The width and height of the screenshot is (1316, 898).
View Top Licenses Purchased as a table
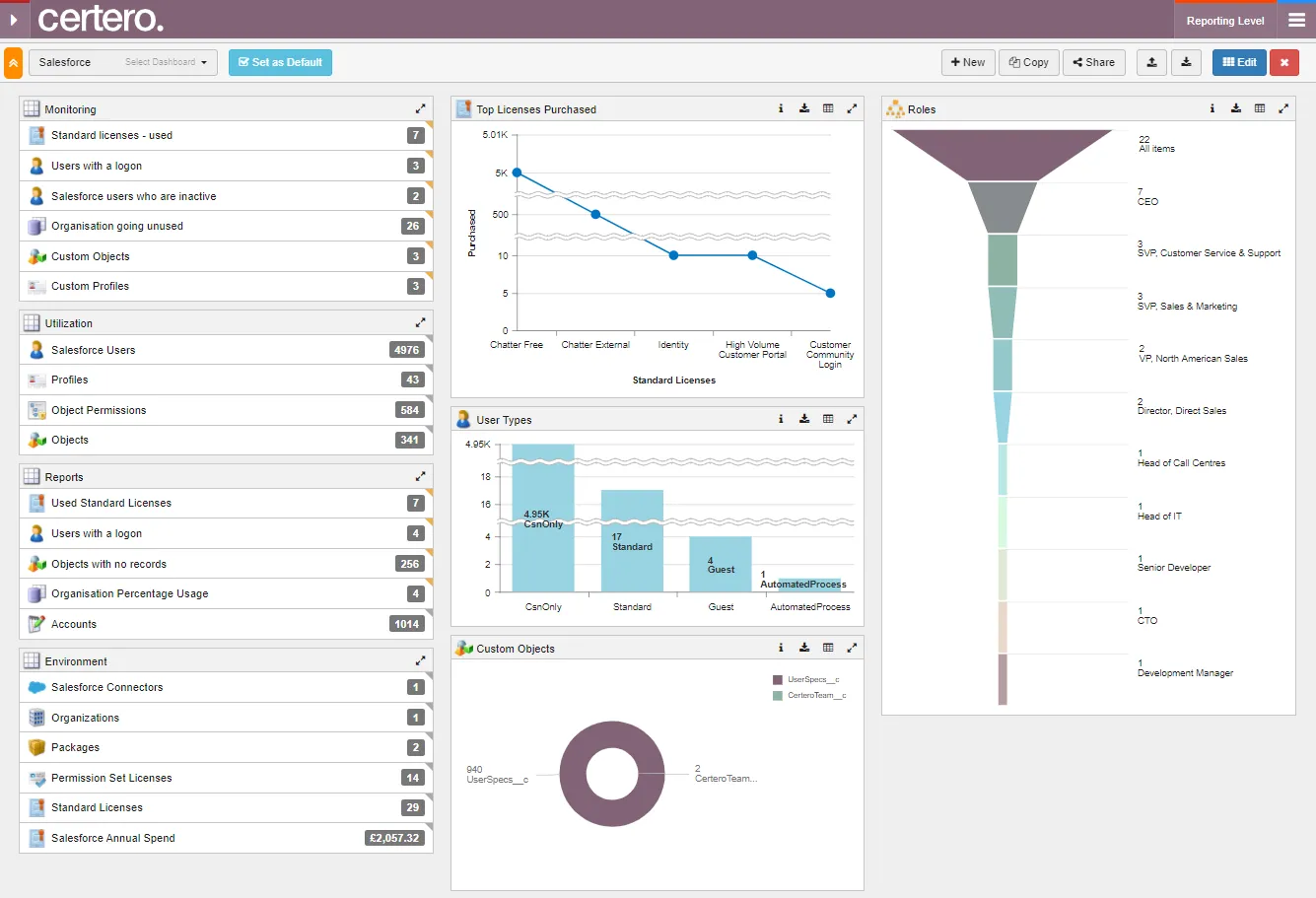828,108
